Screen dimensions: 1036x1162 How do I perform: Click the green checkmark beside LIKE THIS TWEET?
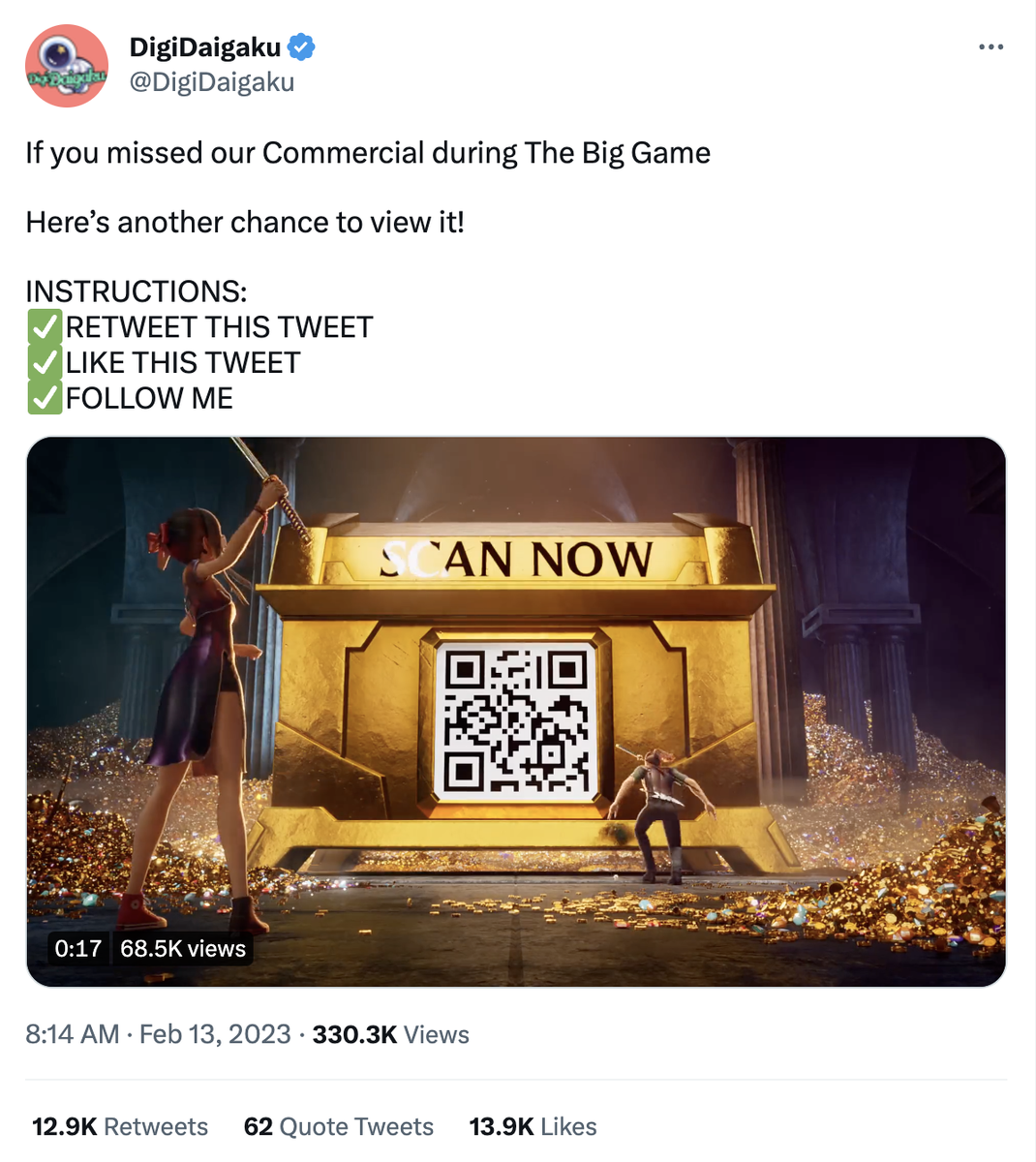[x=45, y=363]
